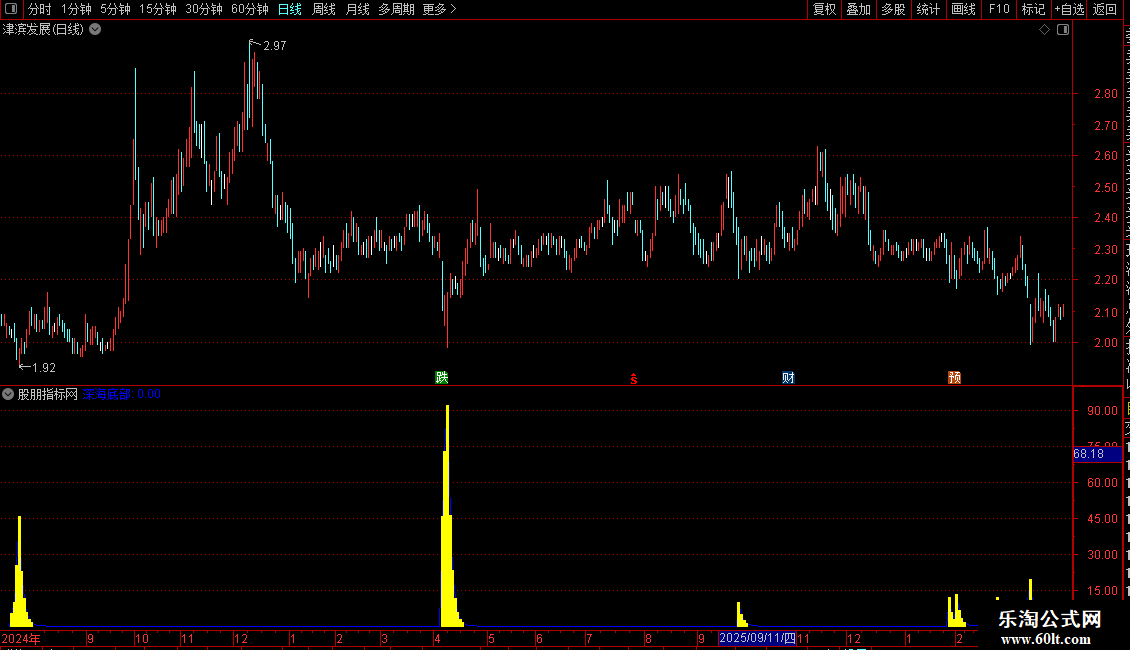Select the 5分钟 period
The height and width of the screenshot is (650, 1130).
(115, 9)
